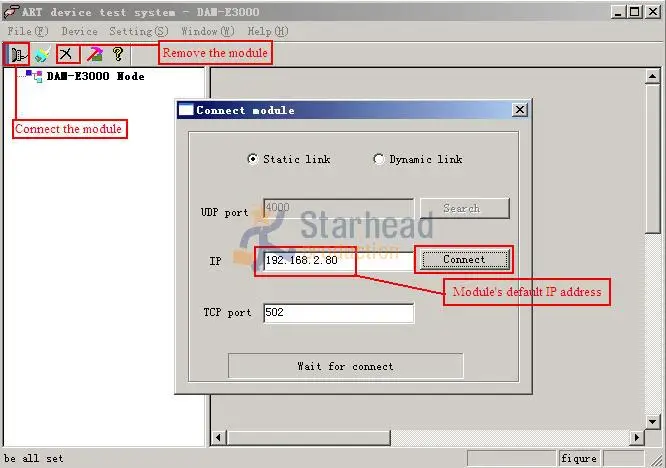The height and width of the screenshot is (468, 666).
Task: Click the vertical scrollbar down arrow
Action: click(x=652, y=422)
